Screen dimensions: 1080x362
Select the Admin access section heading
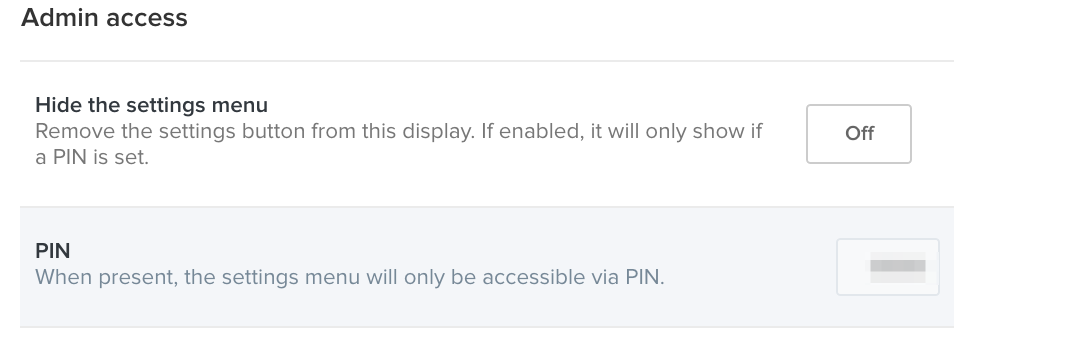point(104,18)
